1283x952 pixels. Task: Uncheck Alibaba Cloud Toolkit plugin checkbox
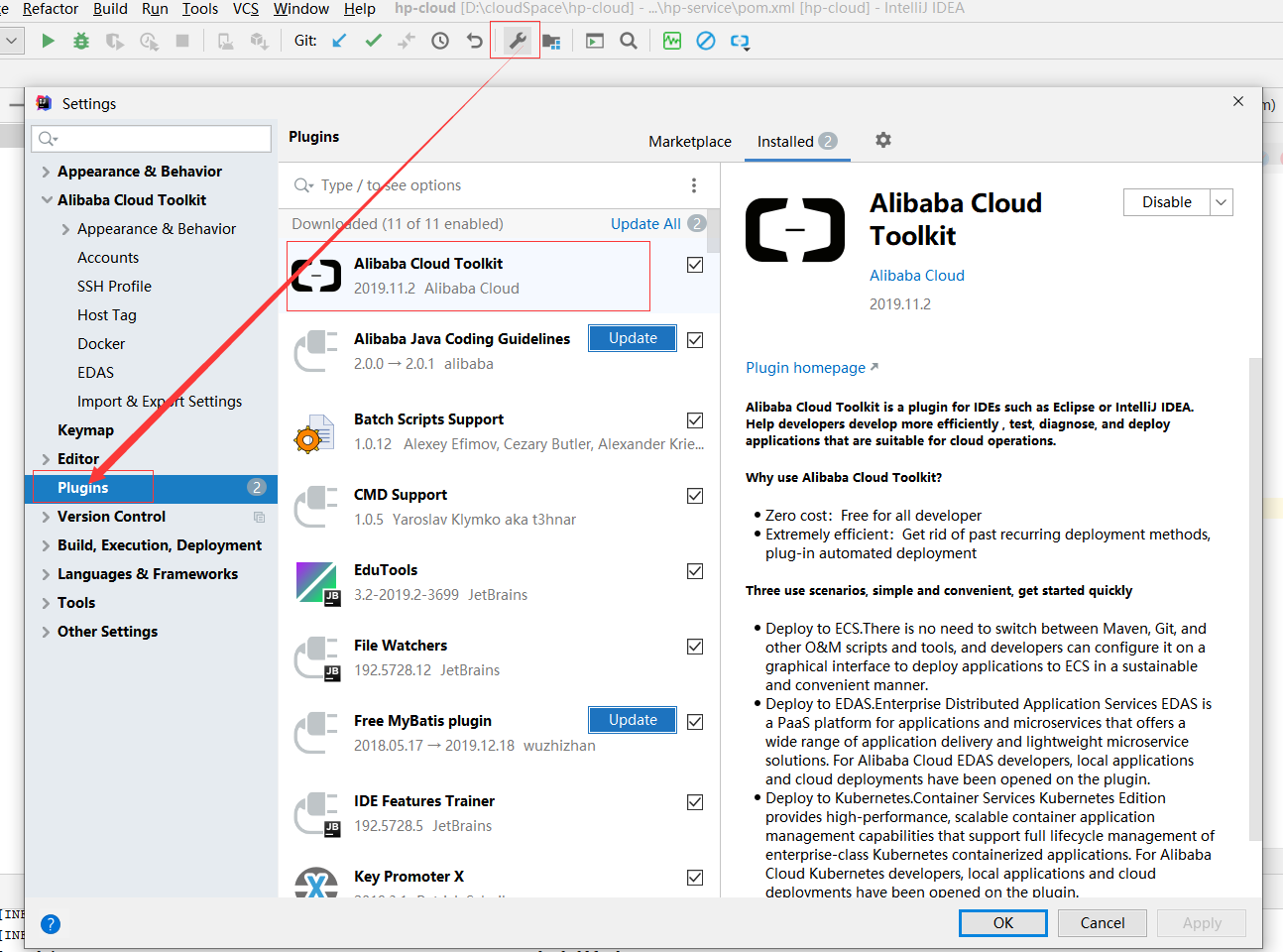[x=695, y=265]
